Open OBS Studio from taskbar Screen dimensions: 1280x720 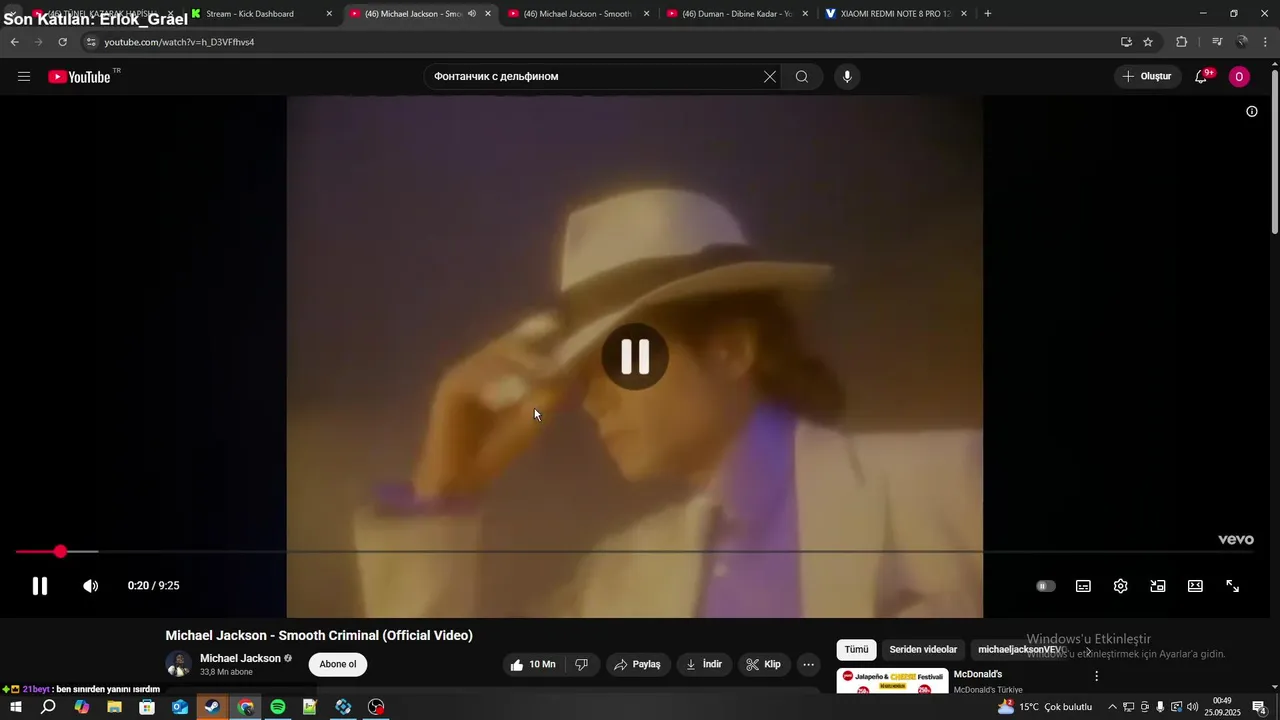point(376,707)
